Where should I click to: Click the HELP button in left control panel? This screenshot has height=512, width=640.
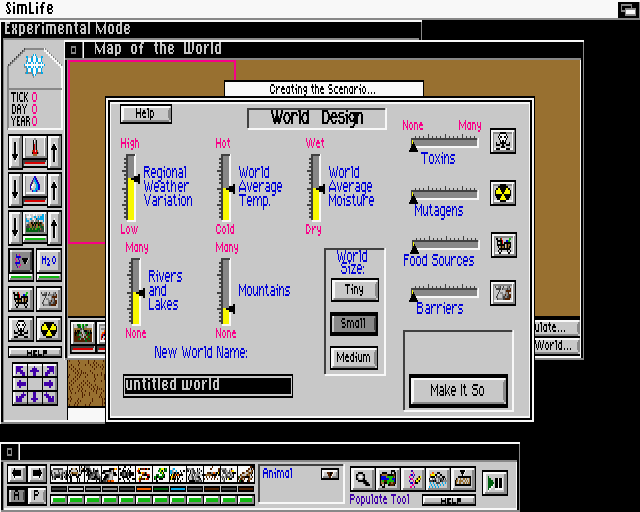(35, 352)
